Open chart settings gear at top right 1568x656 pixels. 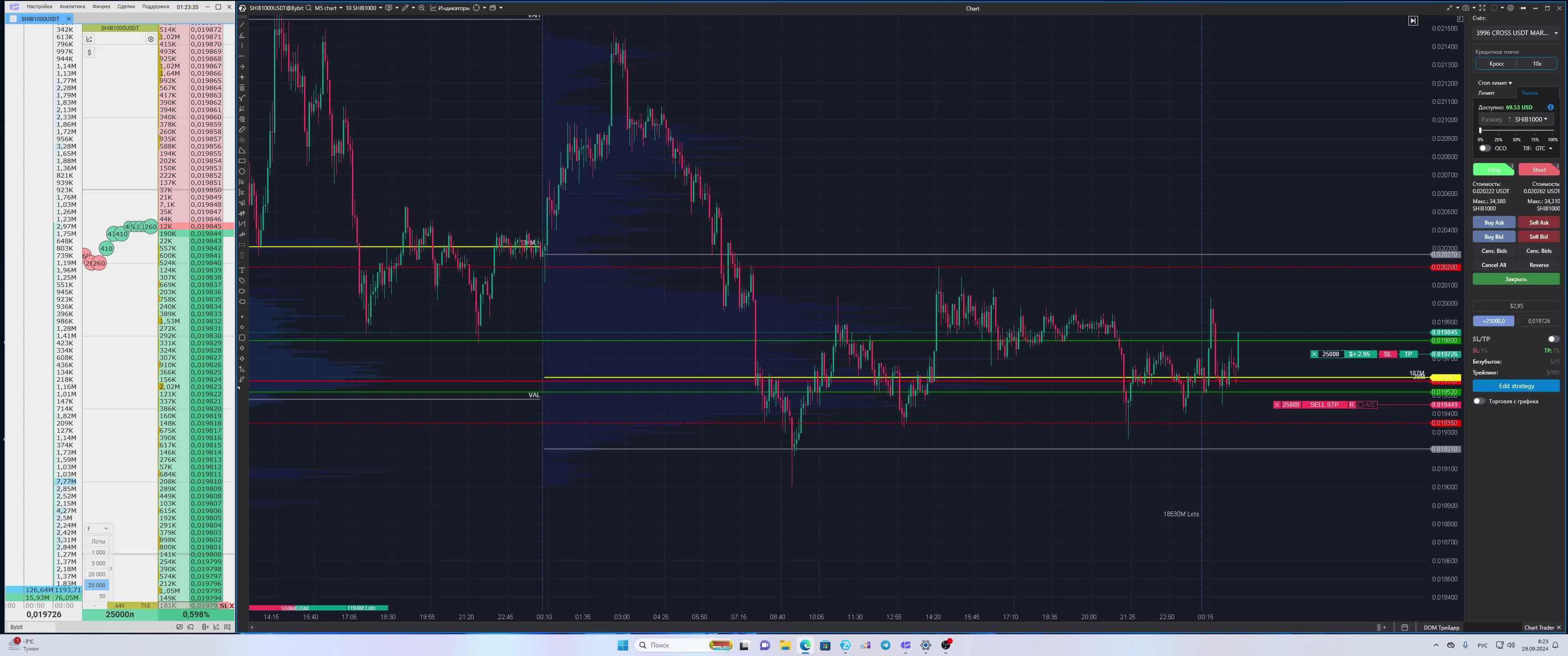coord(1511,8)
